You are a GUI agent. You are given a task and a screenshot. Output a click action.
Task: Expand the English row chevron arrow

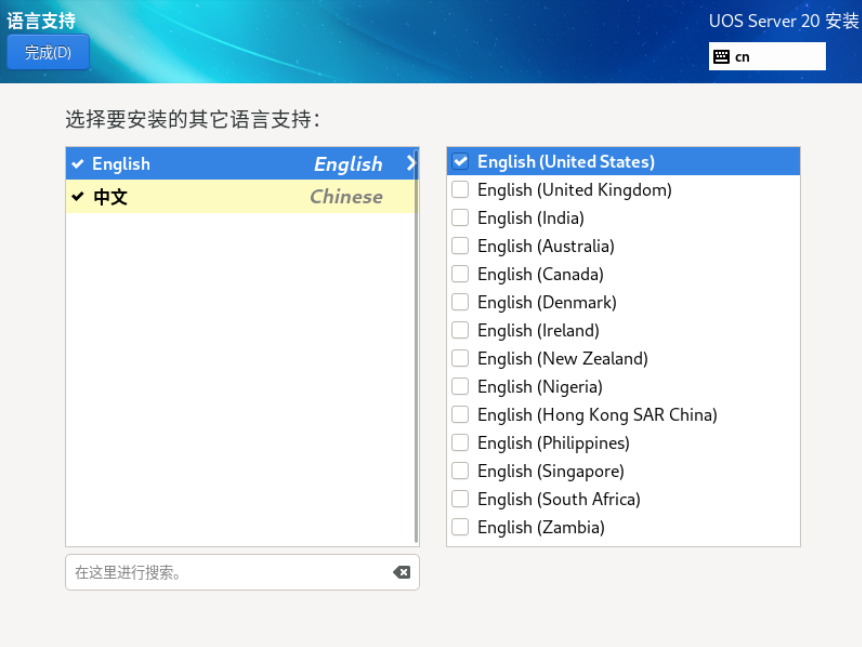[x=410, y=163]
